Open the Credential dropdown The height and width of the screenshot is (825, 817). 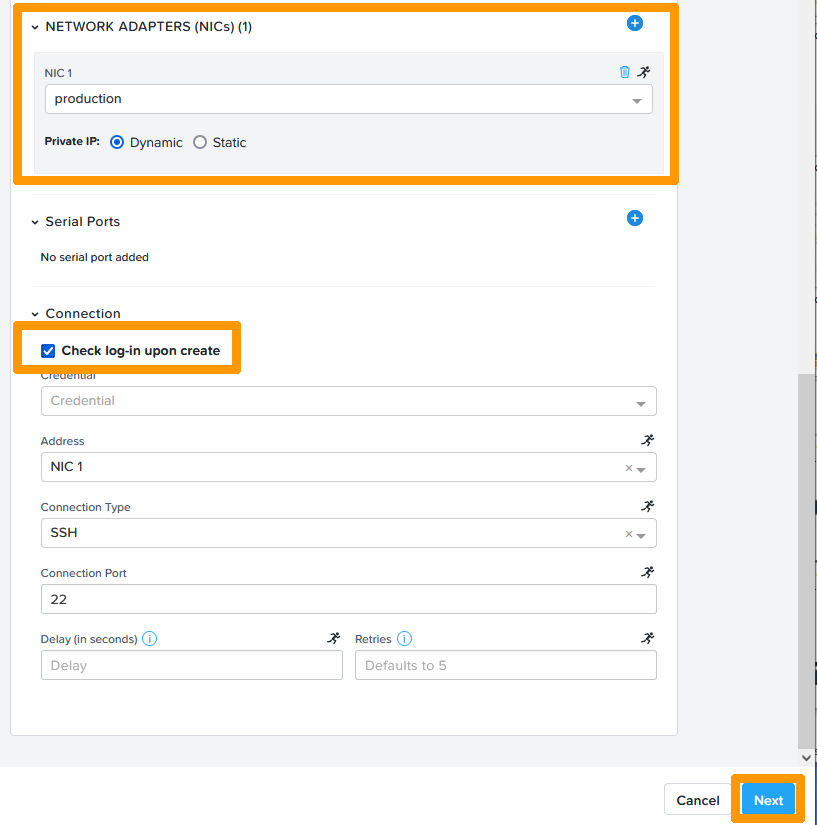click(x=348, y=401)
